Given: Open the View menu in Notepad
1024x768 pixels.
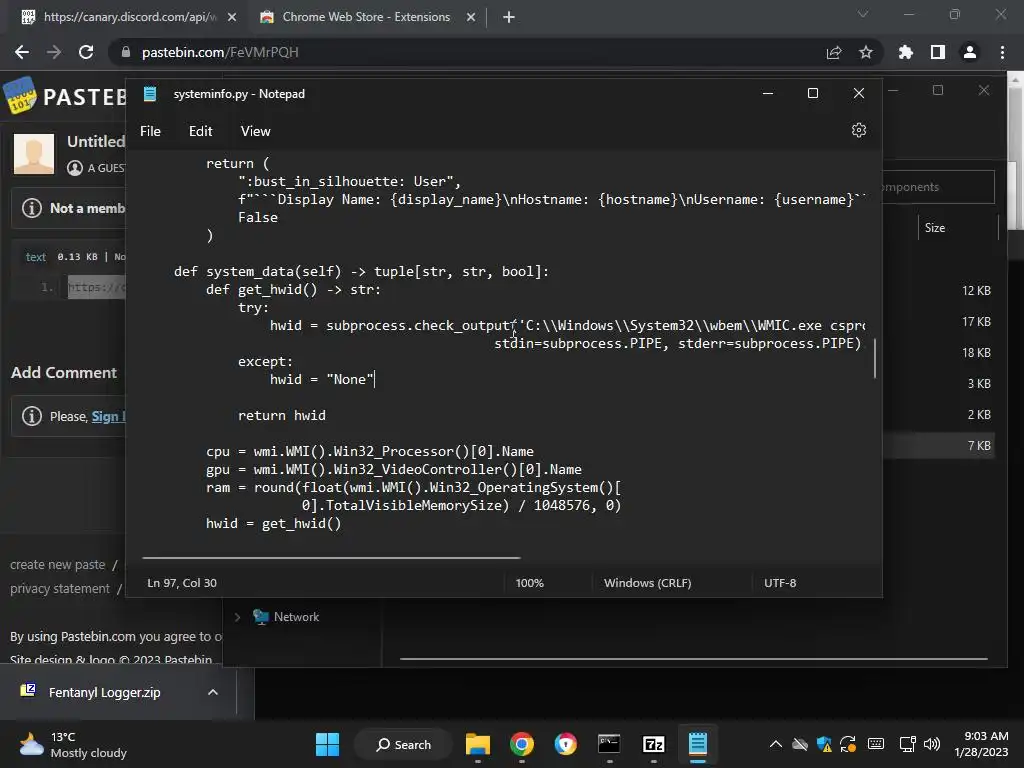Looking at the screenshot, I should pyautogui.click(x=255, y=131).
